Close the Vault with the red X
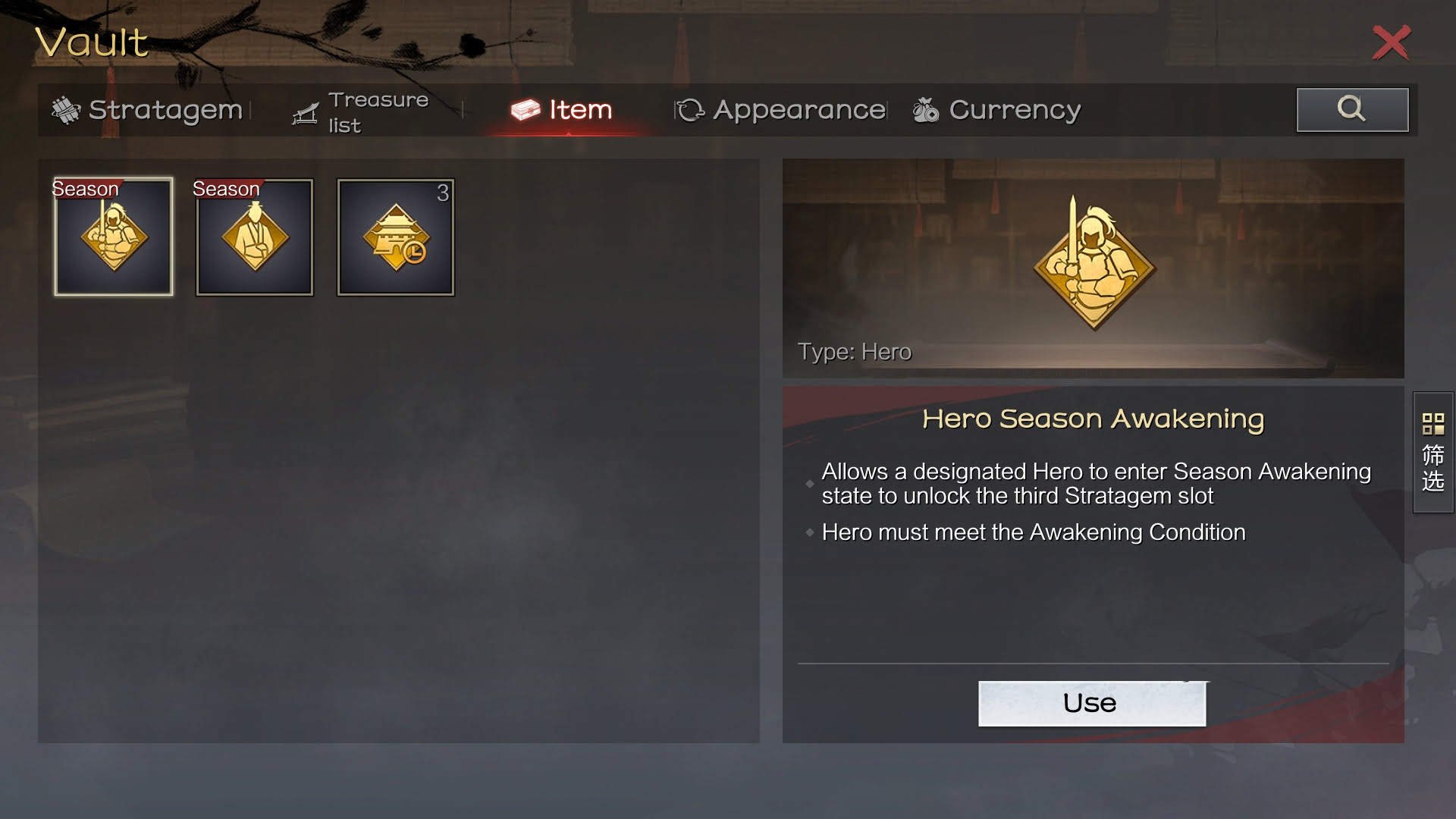Viewport: 1456px width, 819px height. point(1392,42)
